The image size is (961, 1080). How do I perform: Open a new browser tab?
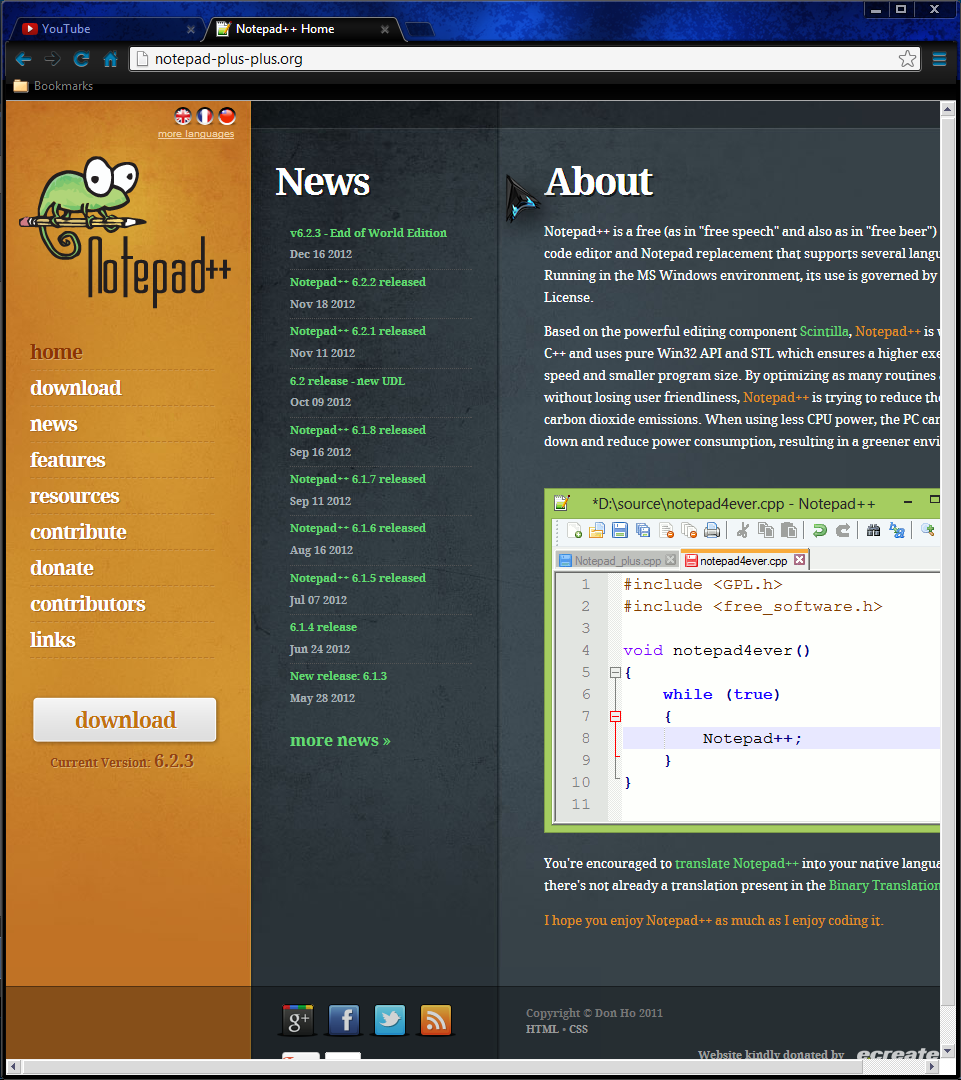420,29
